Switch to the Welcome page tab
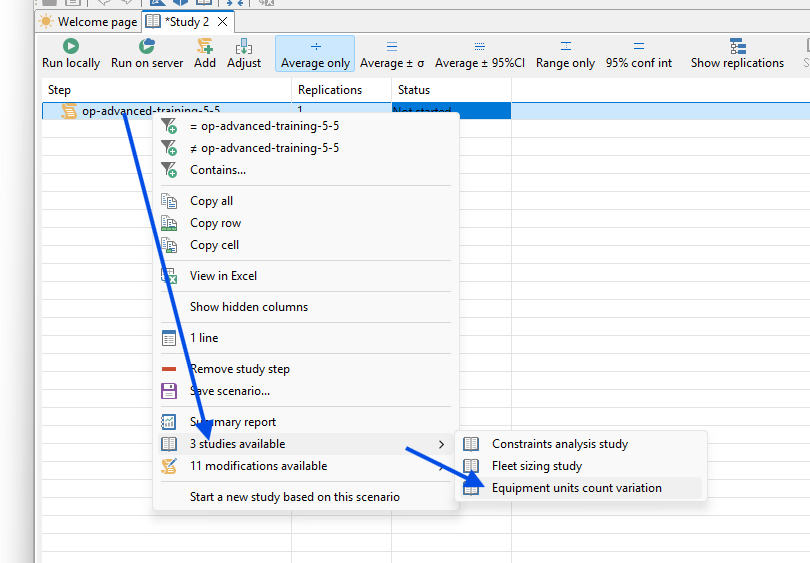Image resolution: width=810 pixels, height=563 pixels. pos(89,22)
